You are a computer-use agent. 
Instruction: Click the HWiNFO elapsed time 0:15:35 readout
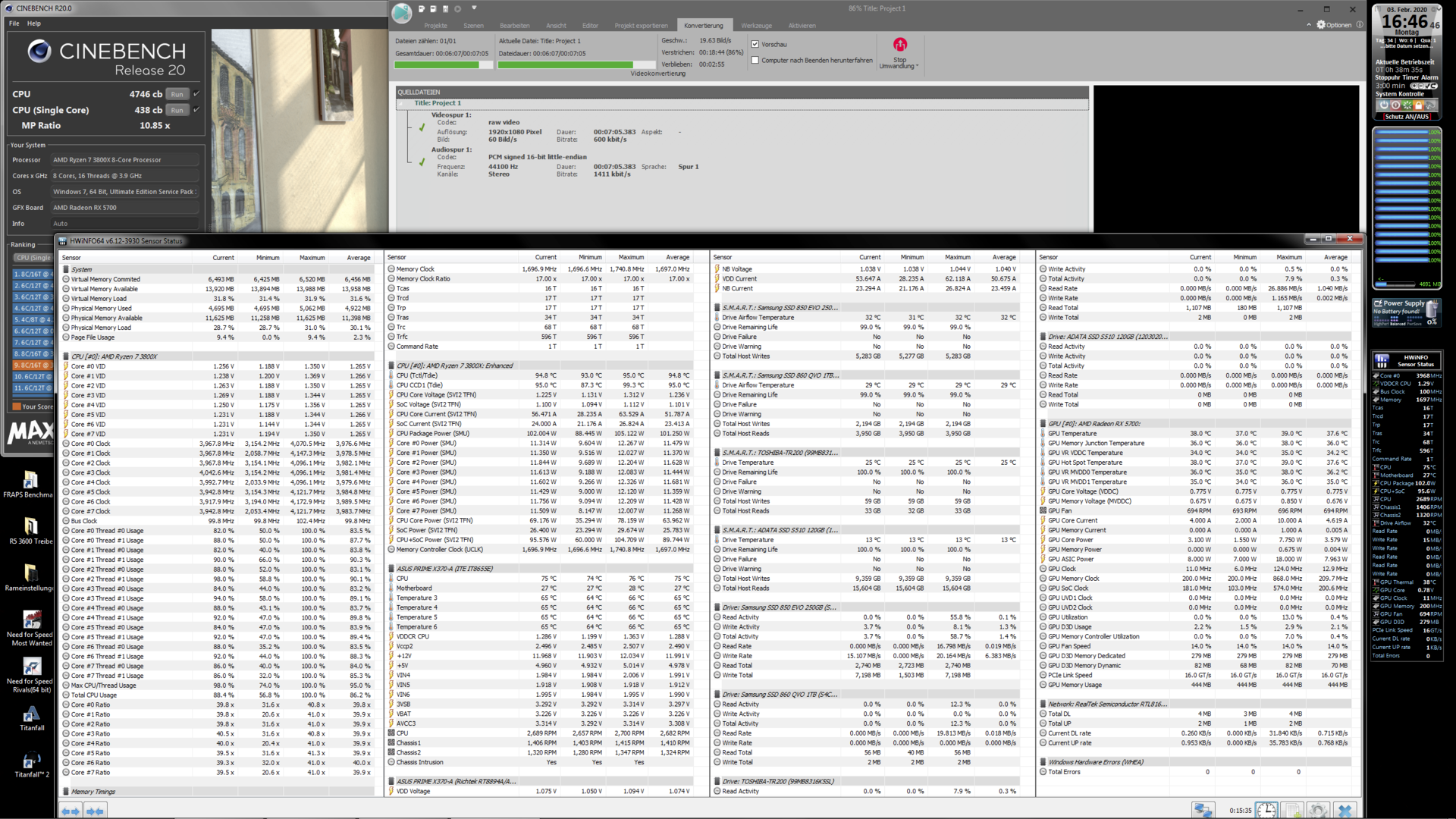[x=1240, y=811]
